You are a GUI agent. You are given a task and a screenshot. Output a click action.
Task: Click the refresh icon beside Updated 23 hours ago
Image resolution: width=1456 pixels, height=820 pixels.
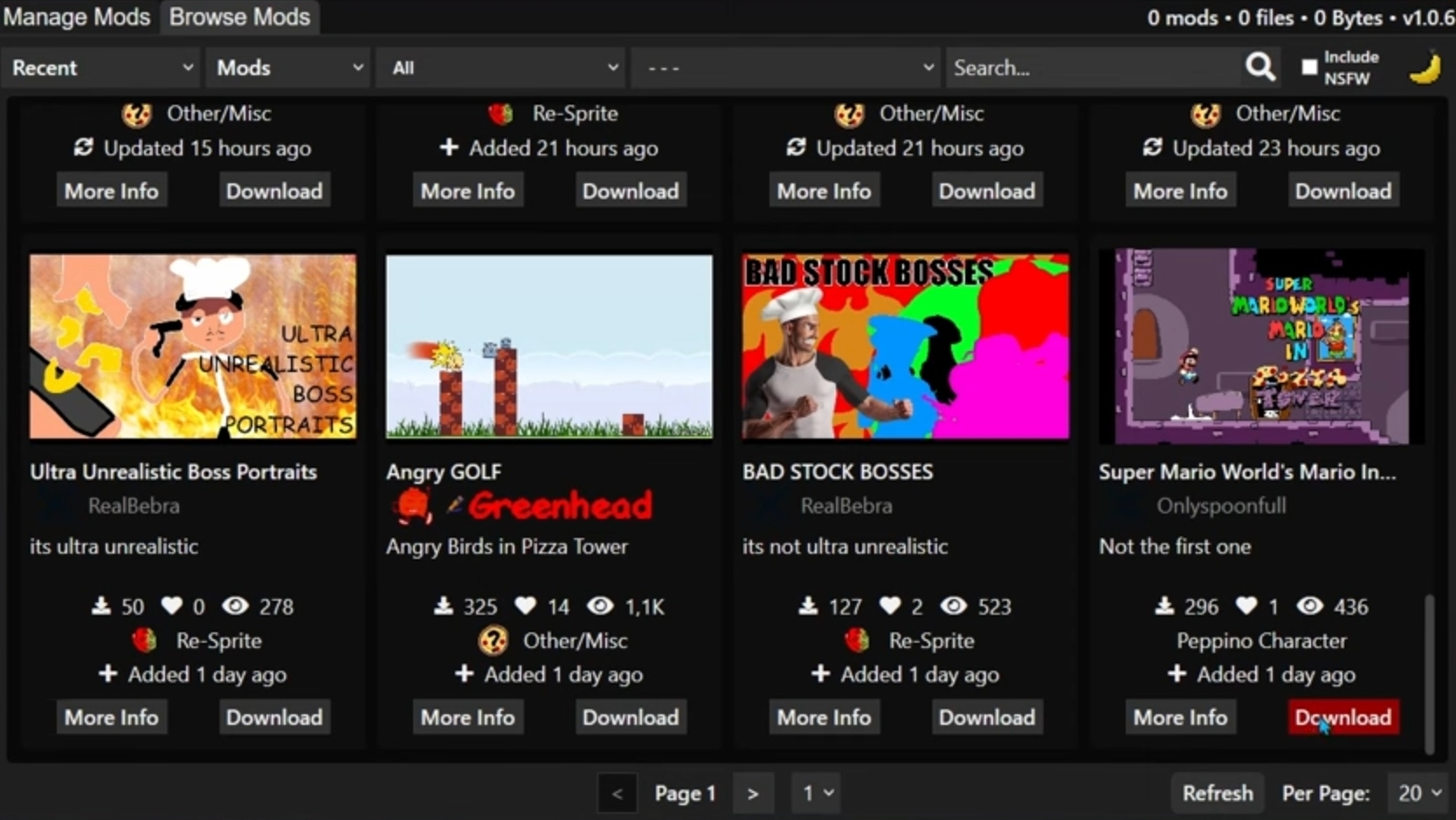tap(1153, 148)
